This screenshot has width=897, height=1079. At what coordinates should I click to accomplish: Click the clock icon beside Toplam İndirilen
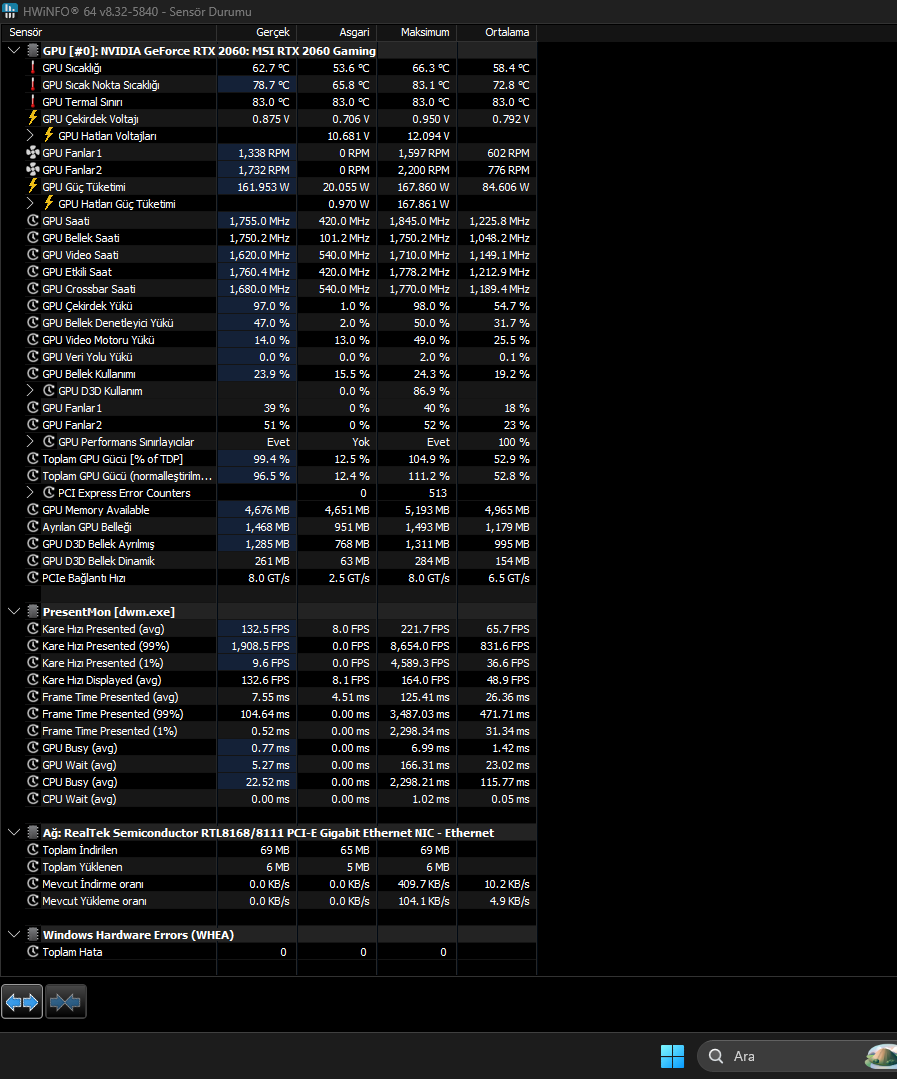point(32,849)
